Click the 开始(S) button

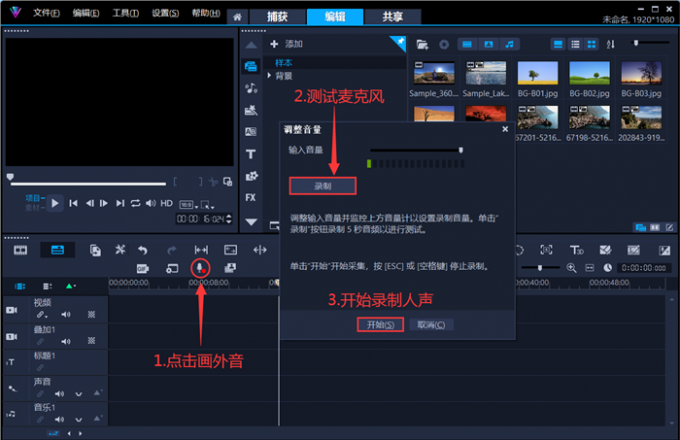(380, 325)
